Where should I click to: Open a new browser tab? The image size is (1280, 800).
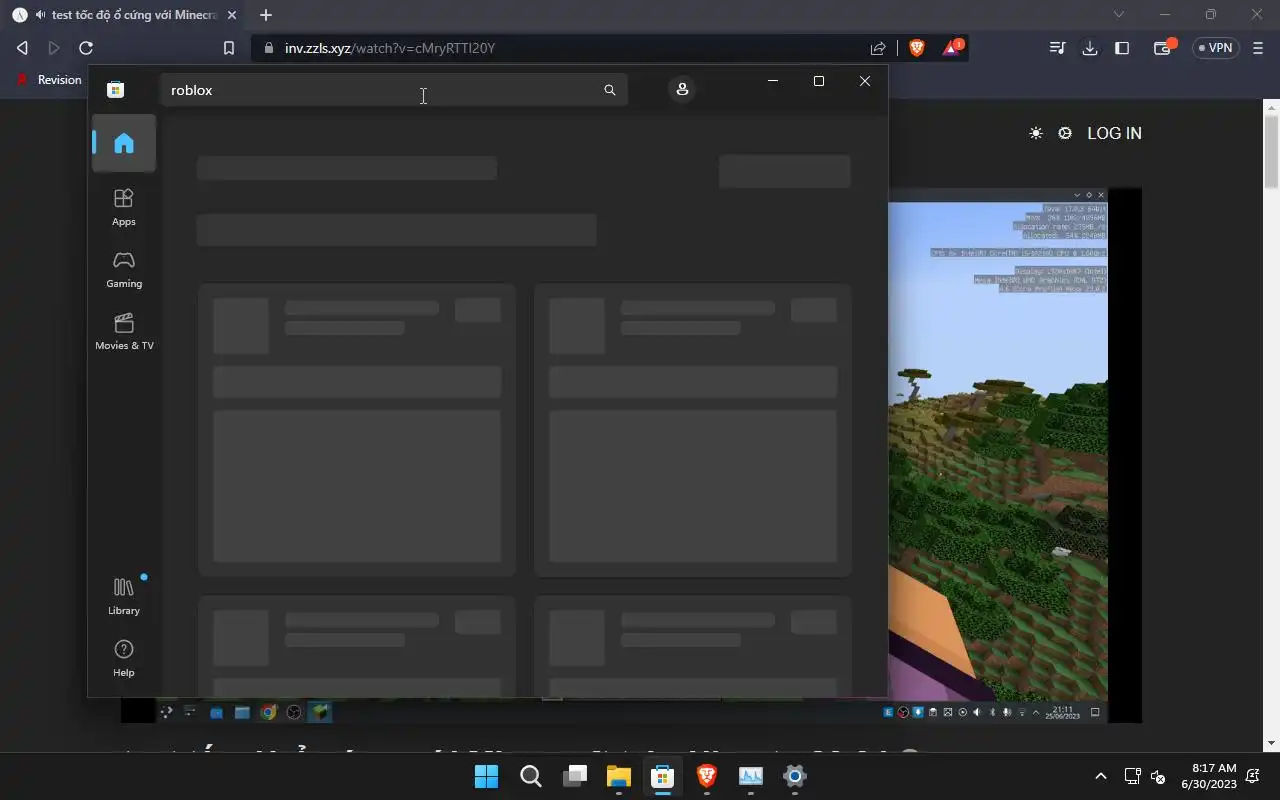point(266,15)
